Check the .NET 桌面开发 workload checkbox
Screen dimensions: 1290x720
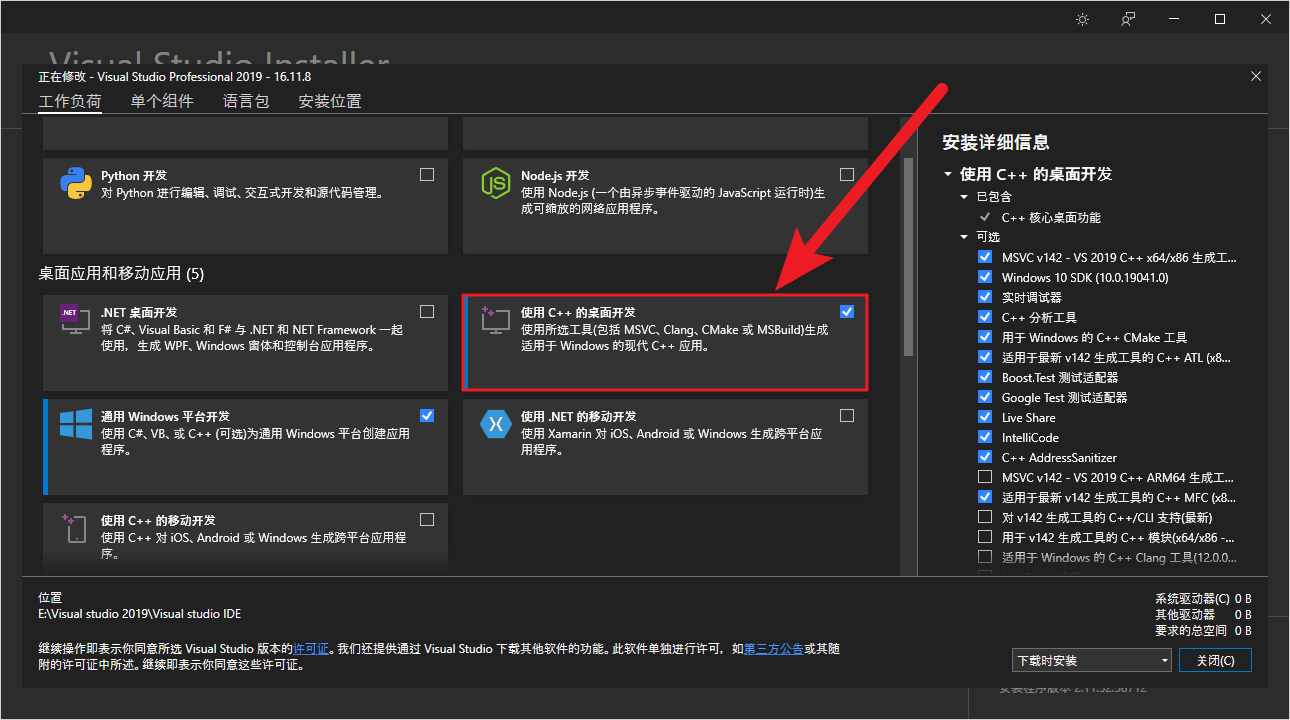427,311
